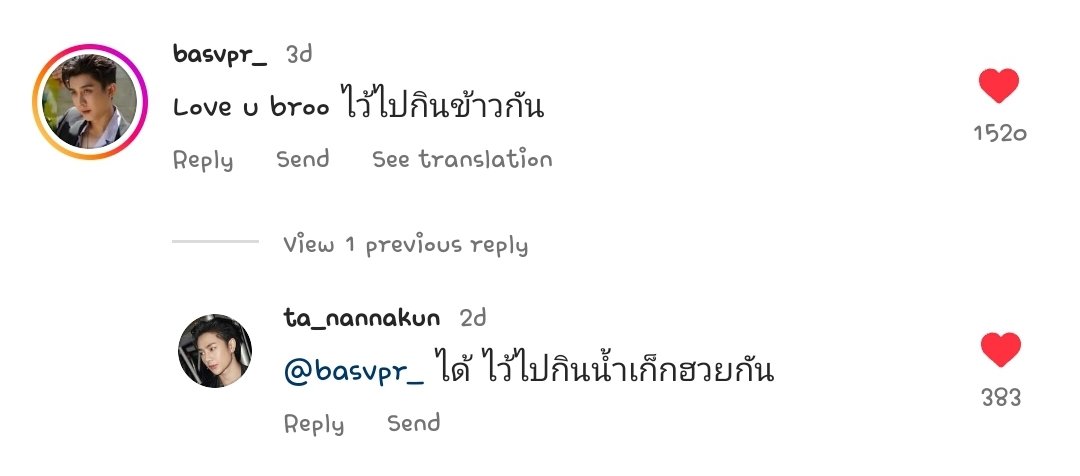Screen dimensions: 1080x476
Task: Tap the 2d timestamp beside ta_nannakun
Action: coord(472,318)
